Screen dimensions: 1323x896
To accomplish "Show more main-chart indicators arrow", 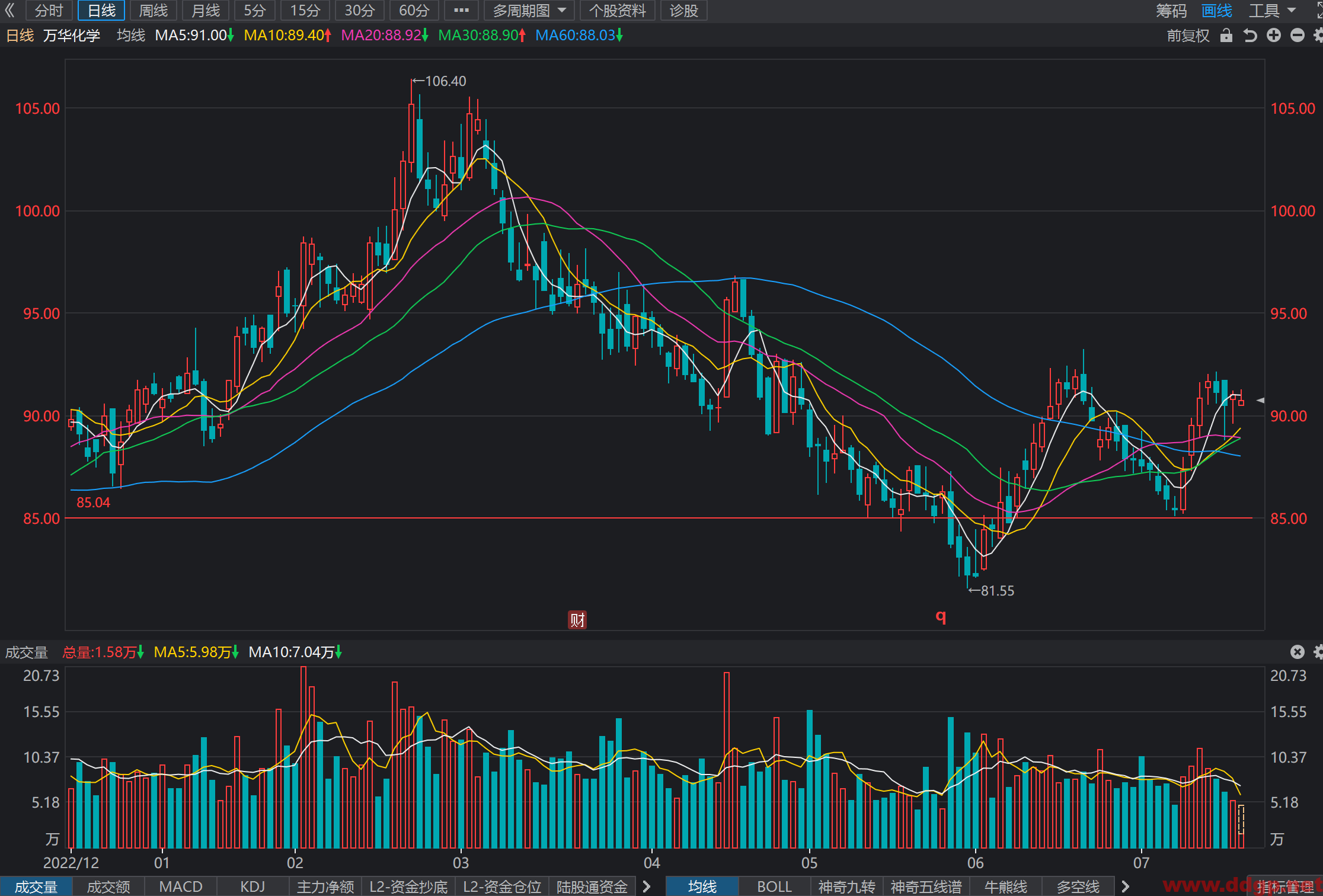I will (x=1125, y=887).
